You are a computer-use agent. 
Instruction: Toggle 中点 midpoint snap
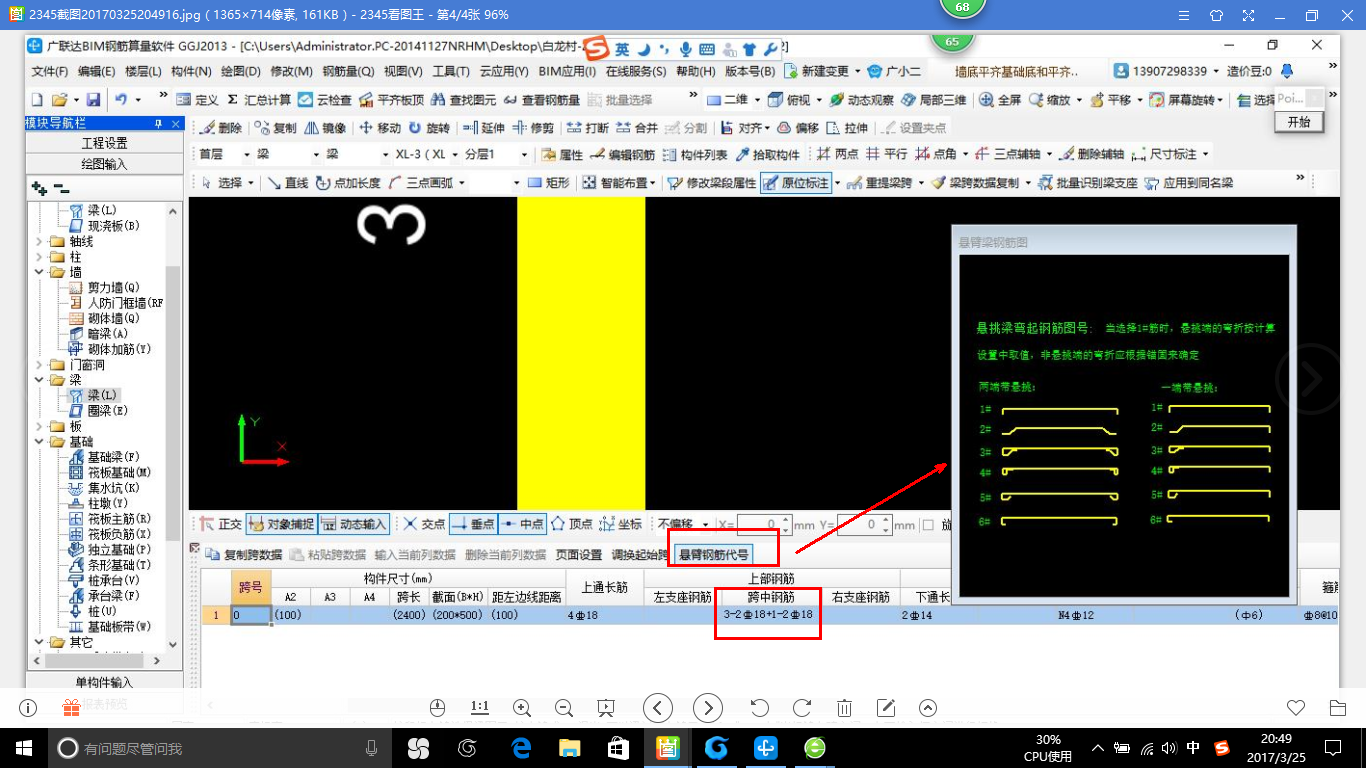coord(522,524)
